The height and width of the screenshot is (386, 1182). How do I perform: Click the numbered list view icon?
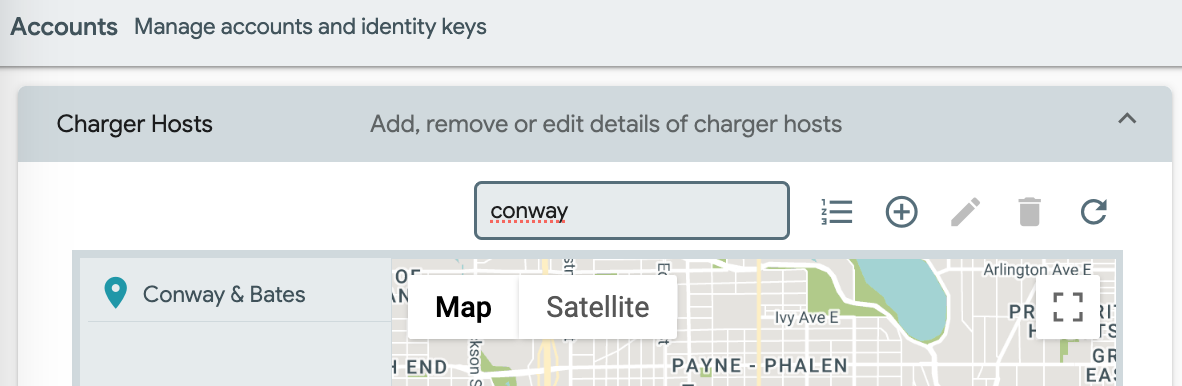(837, 212)
